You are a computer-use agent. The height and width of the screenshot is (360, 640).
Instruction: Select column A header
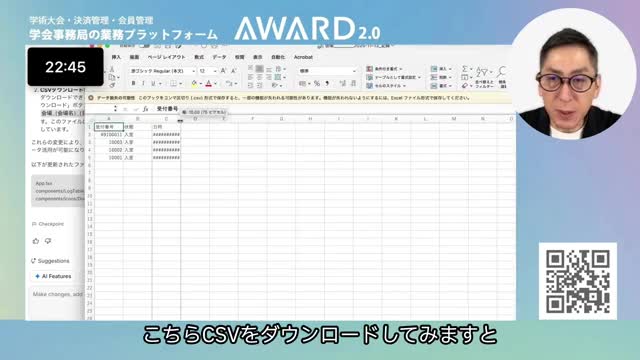click(109, 119)
